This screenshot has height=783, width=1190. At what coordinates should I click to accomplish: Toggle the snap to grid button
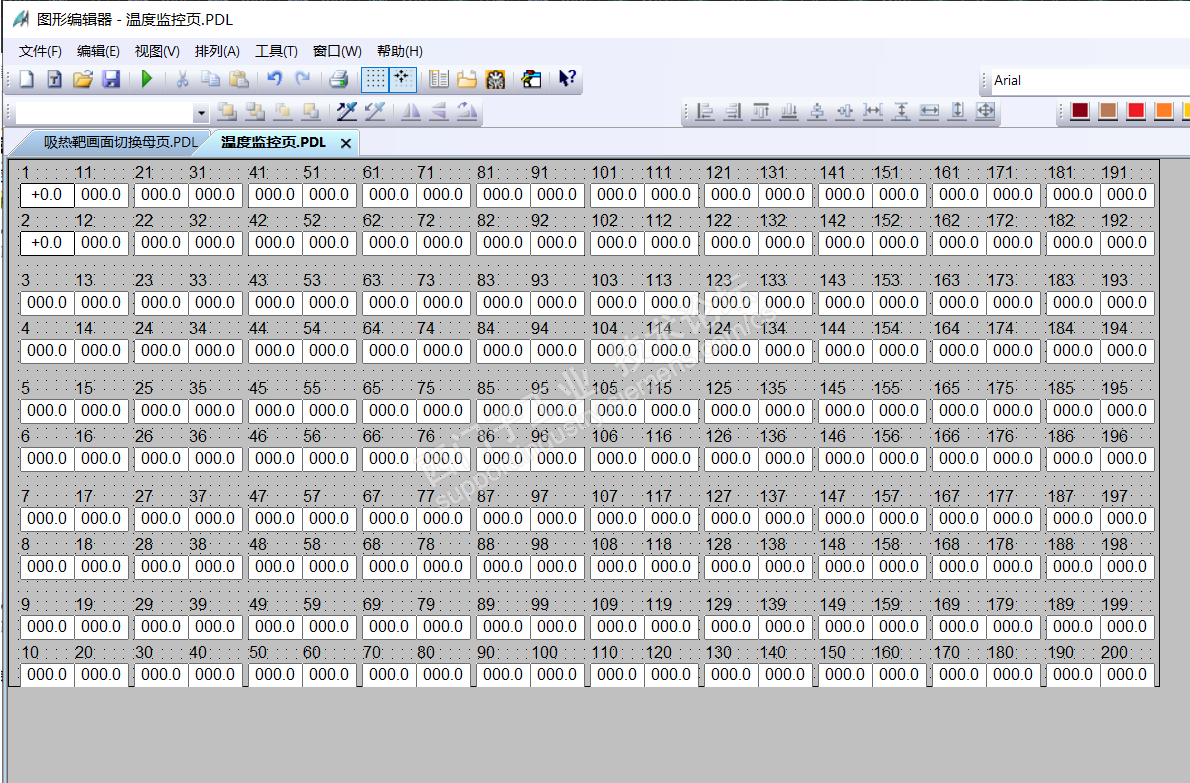pyautogui.click(x=402, y=79)
